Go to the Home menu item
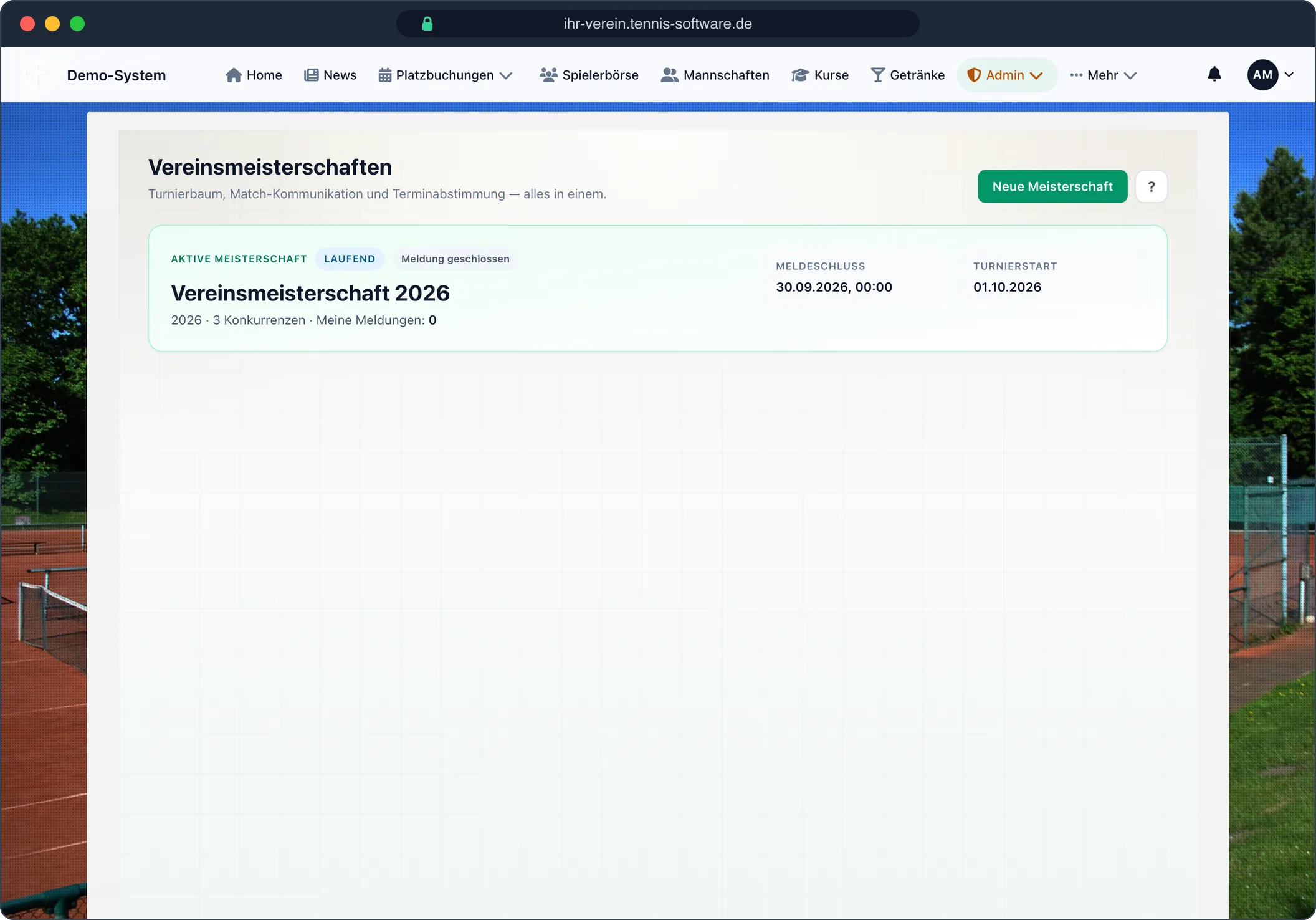 point(254,75)
